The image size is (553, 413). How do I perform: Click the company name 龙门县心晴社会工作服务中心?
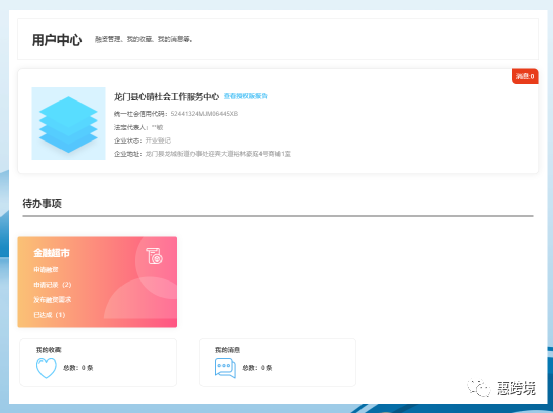coord(166,96)
